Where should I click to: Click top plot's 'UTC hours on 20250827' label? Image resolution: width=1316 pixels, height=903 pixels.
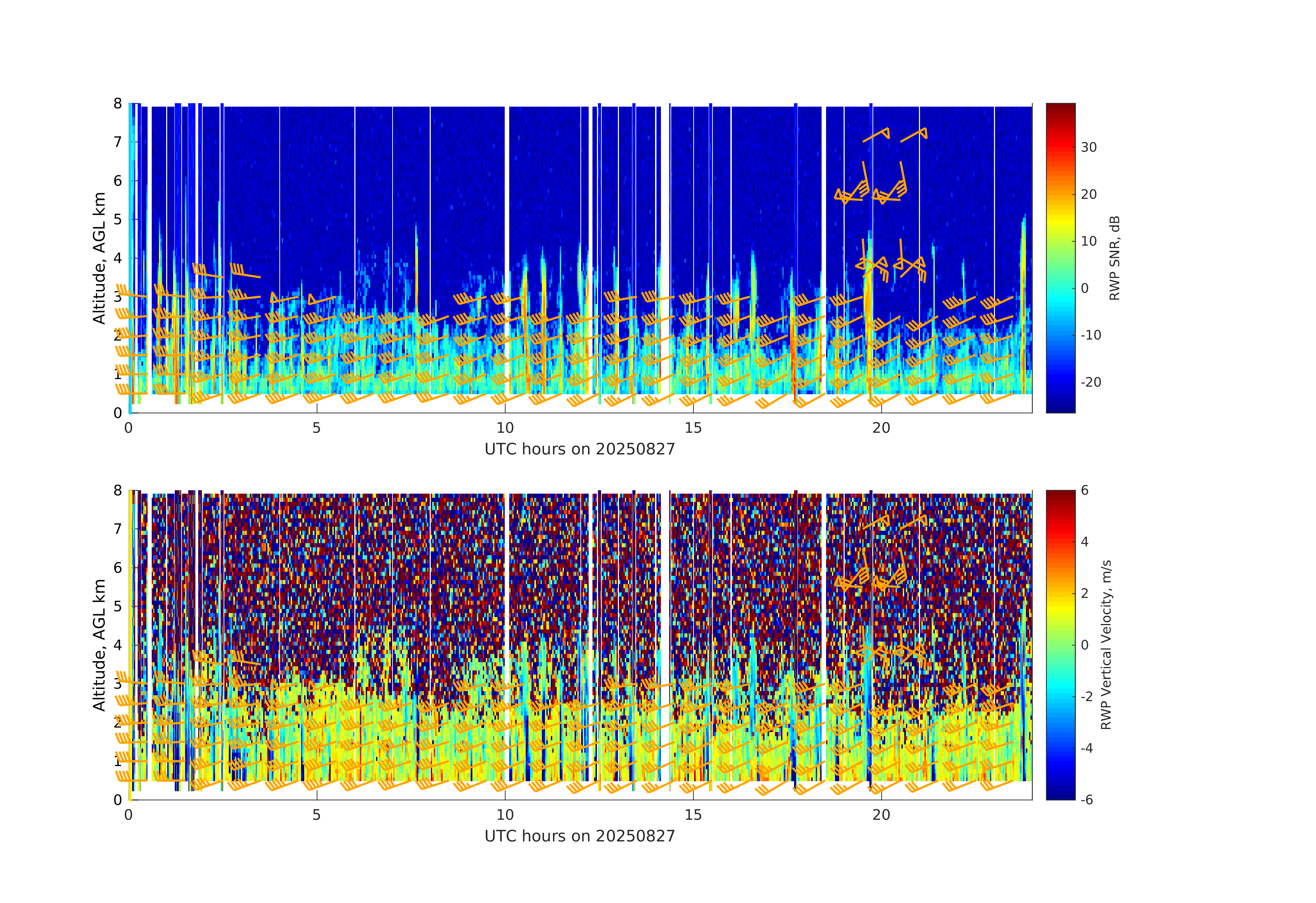click(580, 450)
